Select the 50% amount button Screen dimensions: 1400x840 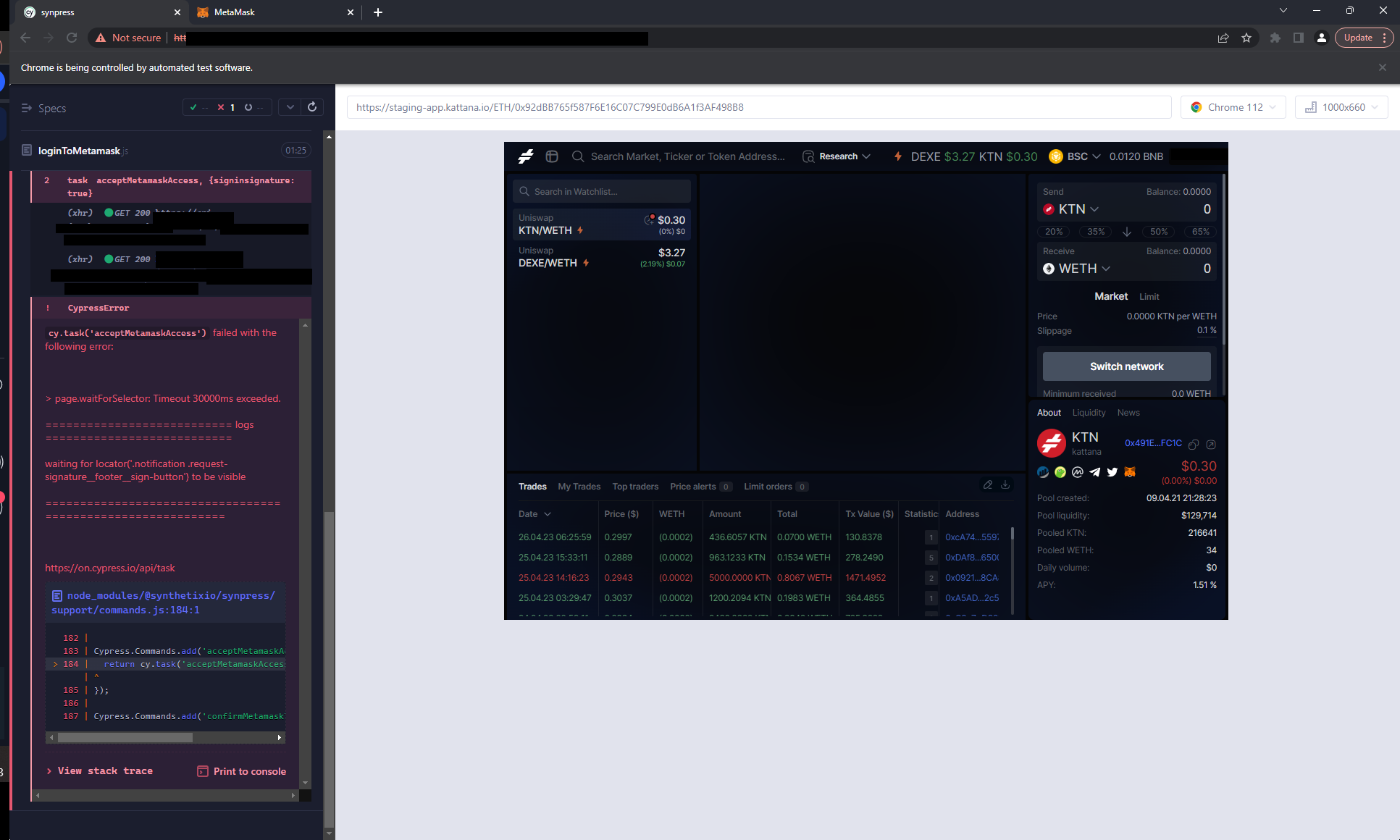(x=1159, y=232)
